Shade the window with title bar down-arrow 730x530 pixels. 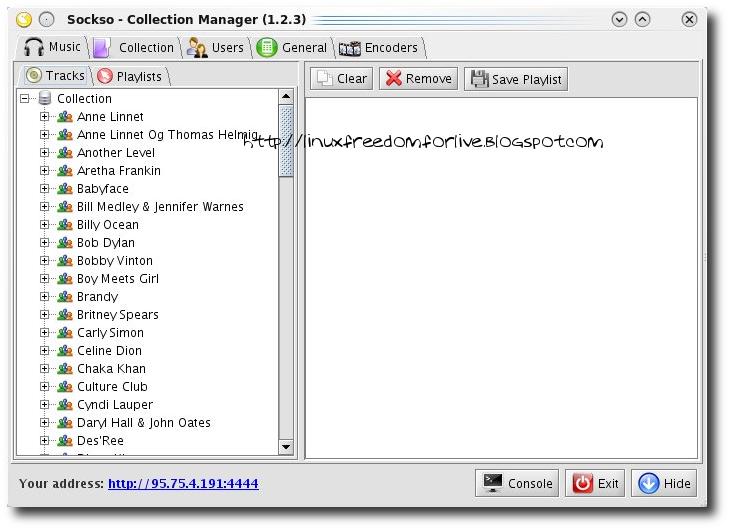tap(619, 20)
